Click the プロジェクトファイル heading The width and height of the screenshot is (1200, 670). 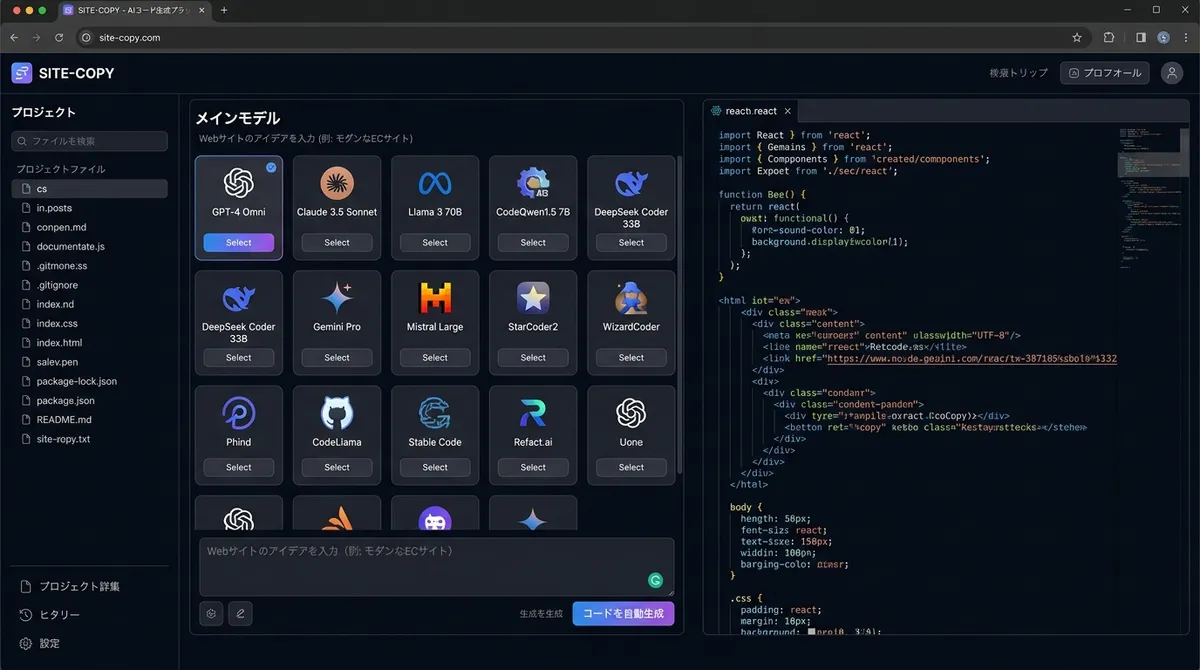pos(61,169)
